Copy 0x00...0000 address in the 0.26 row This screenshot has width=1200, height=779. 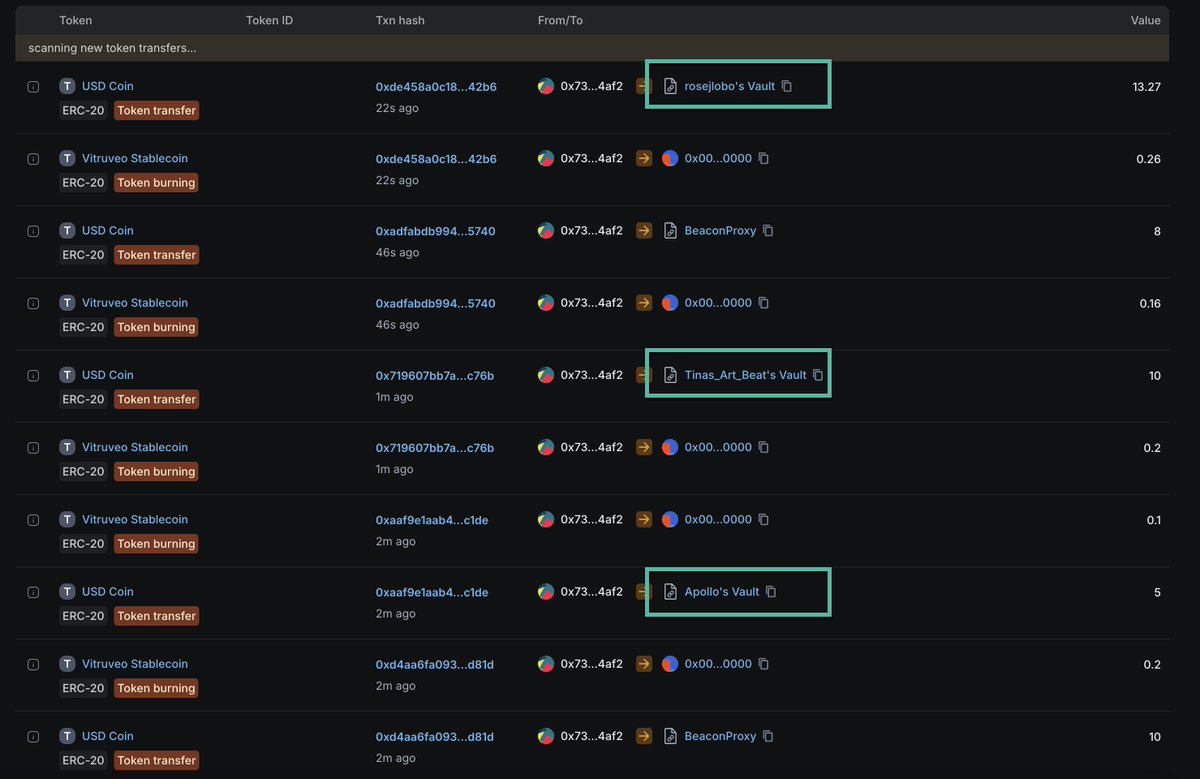click(x=764, y=158)
